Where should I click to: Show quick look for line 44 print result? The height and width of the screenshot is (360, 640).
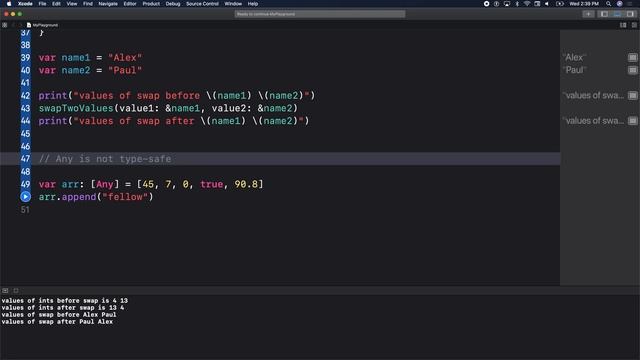(632, 121)
